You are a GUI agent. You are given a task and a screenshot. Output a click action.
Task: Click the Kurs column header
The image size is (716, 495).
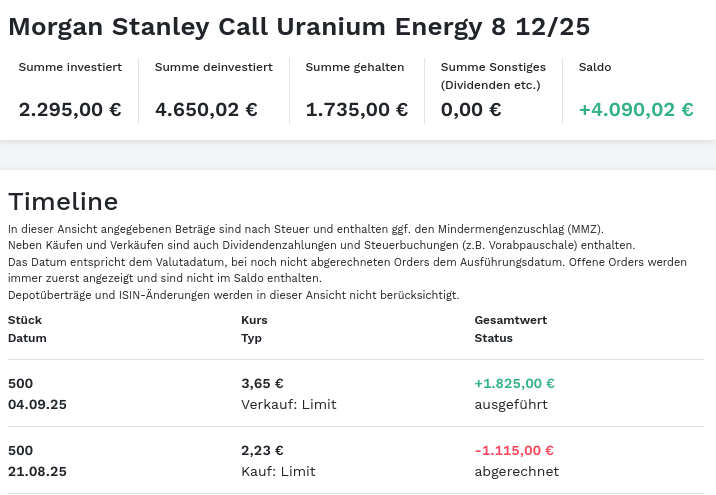tap(254, 320)
